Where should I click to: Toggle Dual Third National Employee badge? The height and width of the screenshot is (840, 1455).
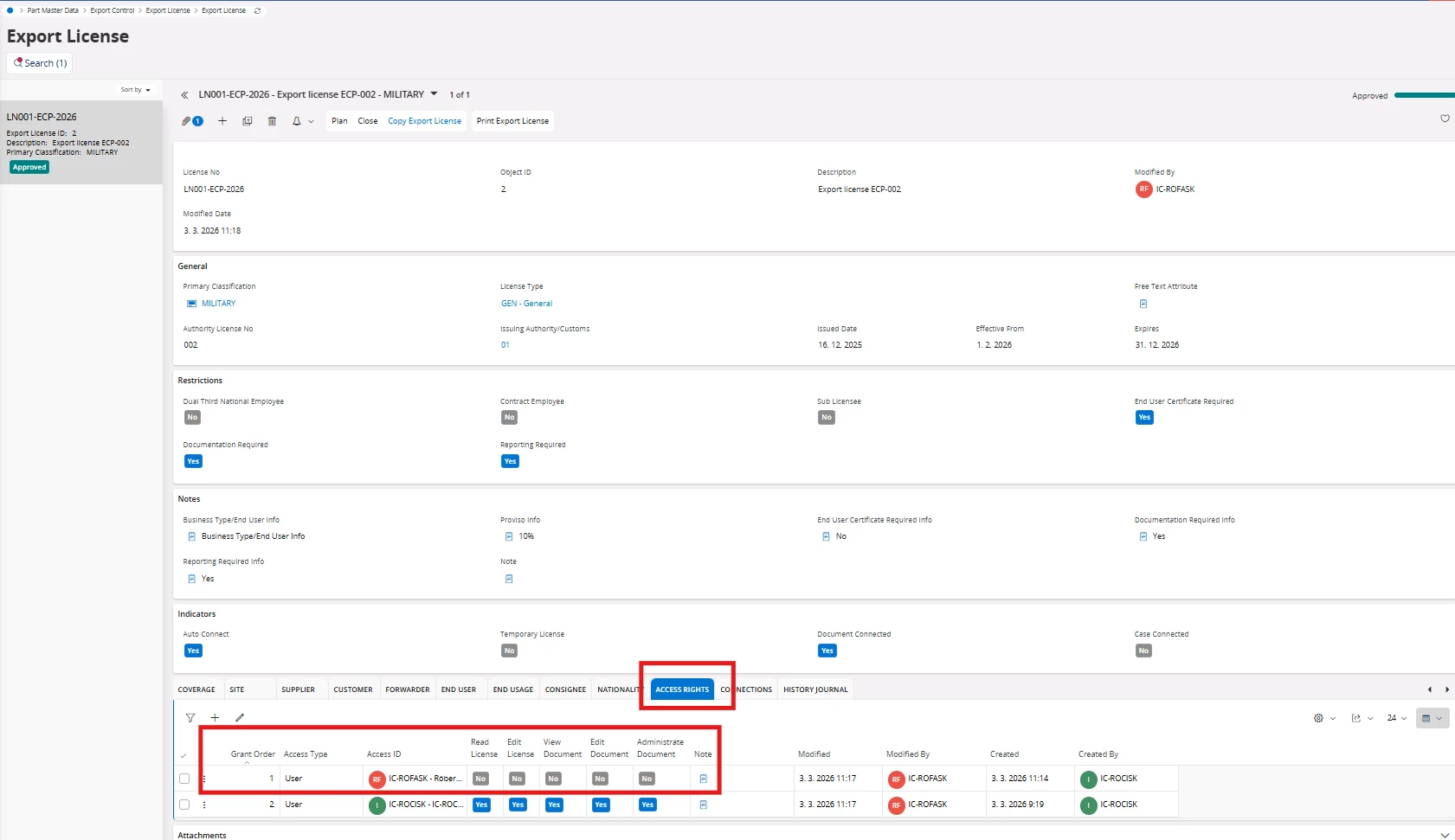point(192,418)
